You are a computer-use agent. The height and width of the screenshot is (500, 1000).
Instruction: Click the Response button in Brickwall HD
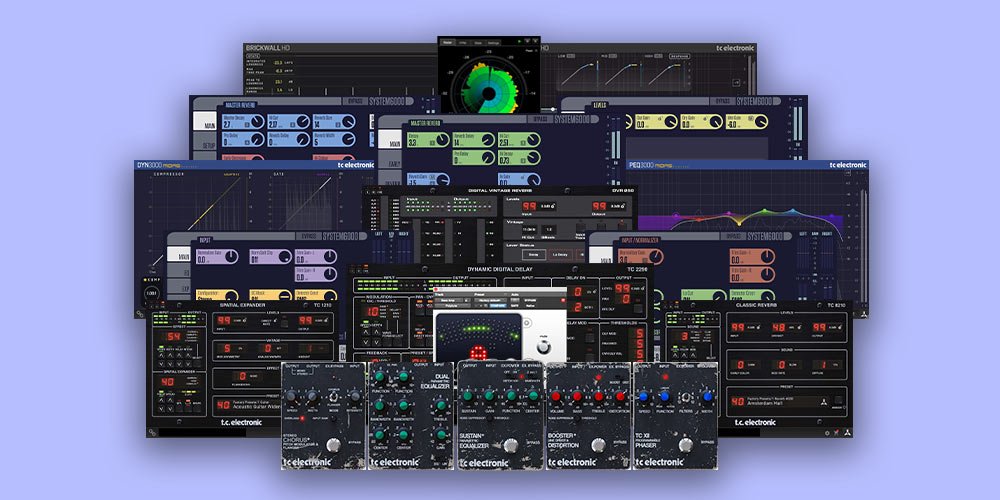pyautogui.click(x=680, y=57)
